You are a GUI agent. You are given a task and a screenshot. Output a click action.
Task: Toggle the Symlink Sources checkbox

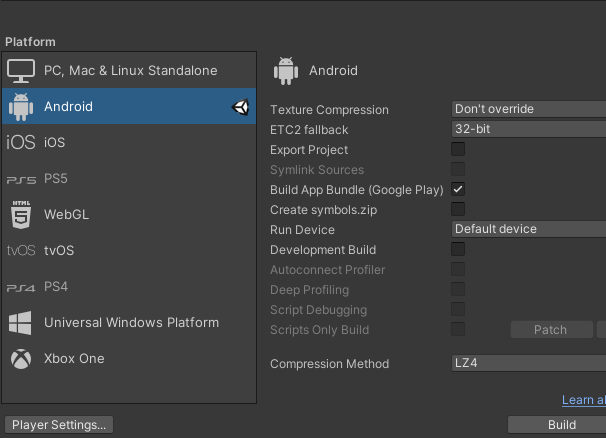(458, 169)
